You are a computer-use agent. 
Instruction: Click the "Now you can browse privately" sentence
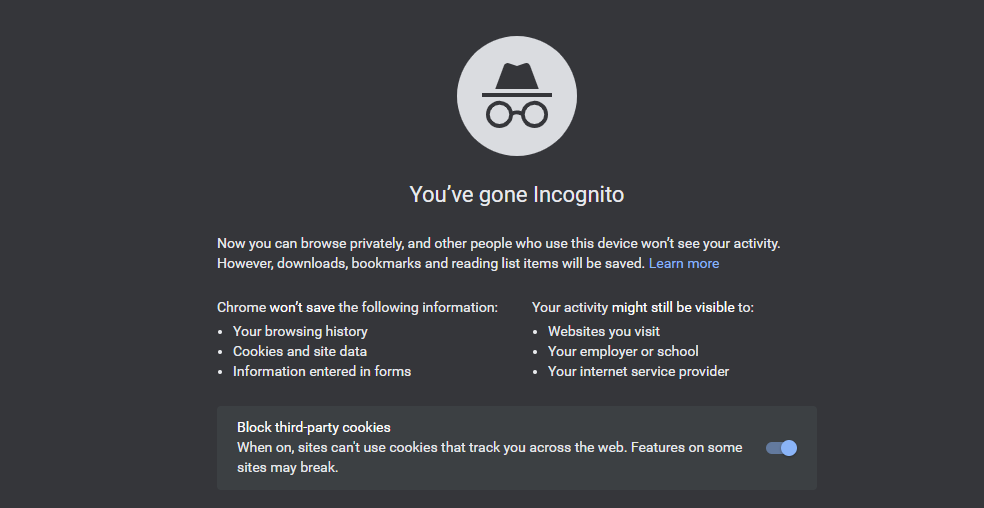pyautogui.click(x=498, y=243)
